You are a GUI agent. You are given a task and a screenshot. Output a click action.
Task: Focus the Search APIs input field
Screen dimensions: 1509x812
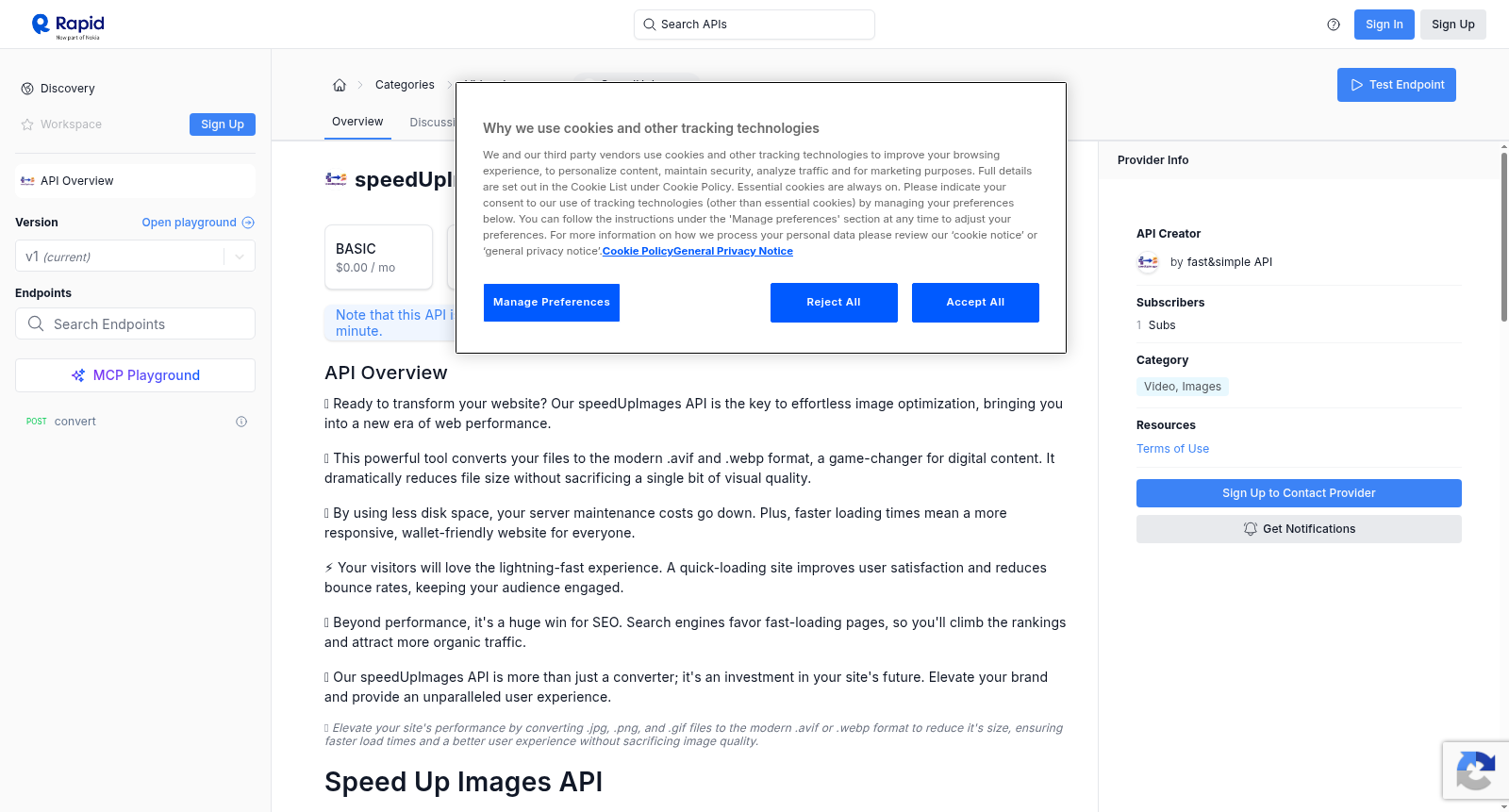pyautogui.click(x=754, y=25)
